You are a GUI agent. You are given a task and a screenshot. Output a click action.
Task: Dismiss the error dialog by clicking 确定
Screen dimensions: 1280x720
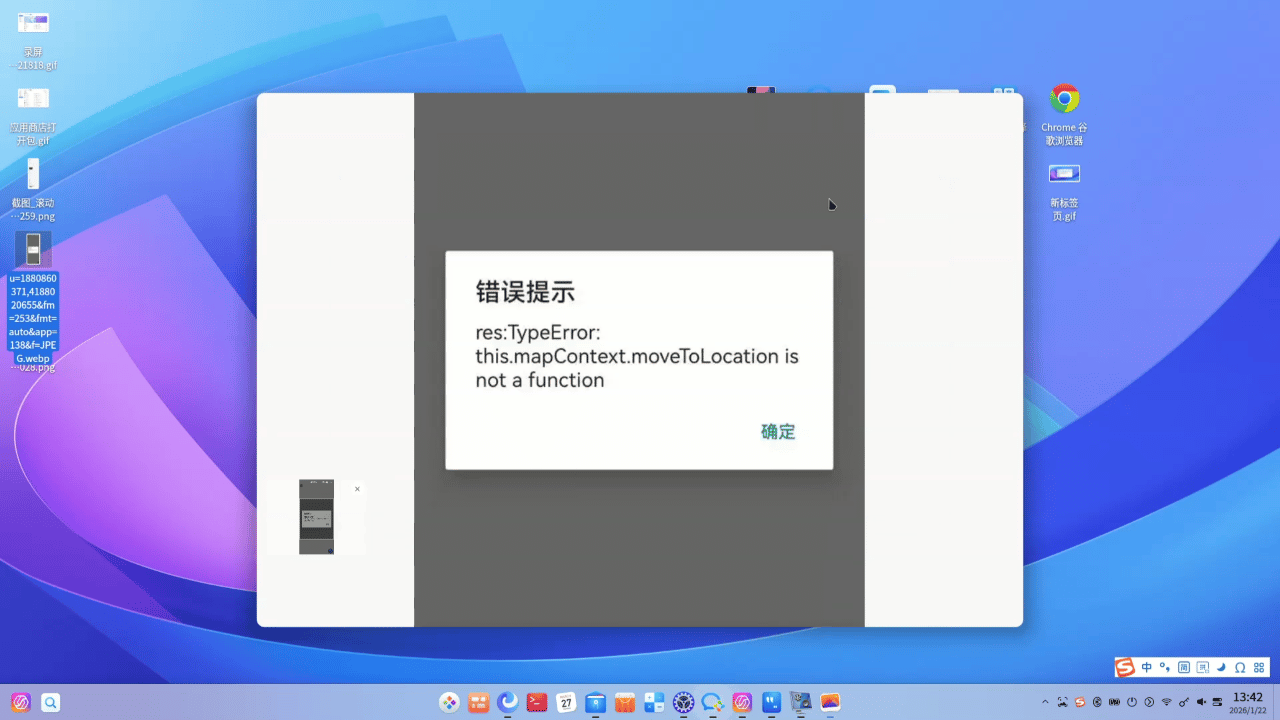click(777, 431)
